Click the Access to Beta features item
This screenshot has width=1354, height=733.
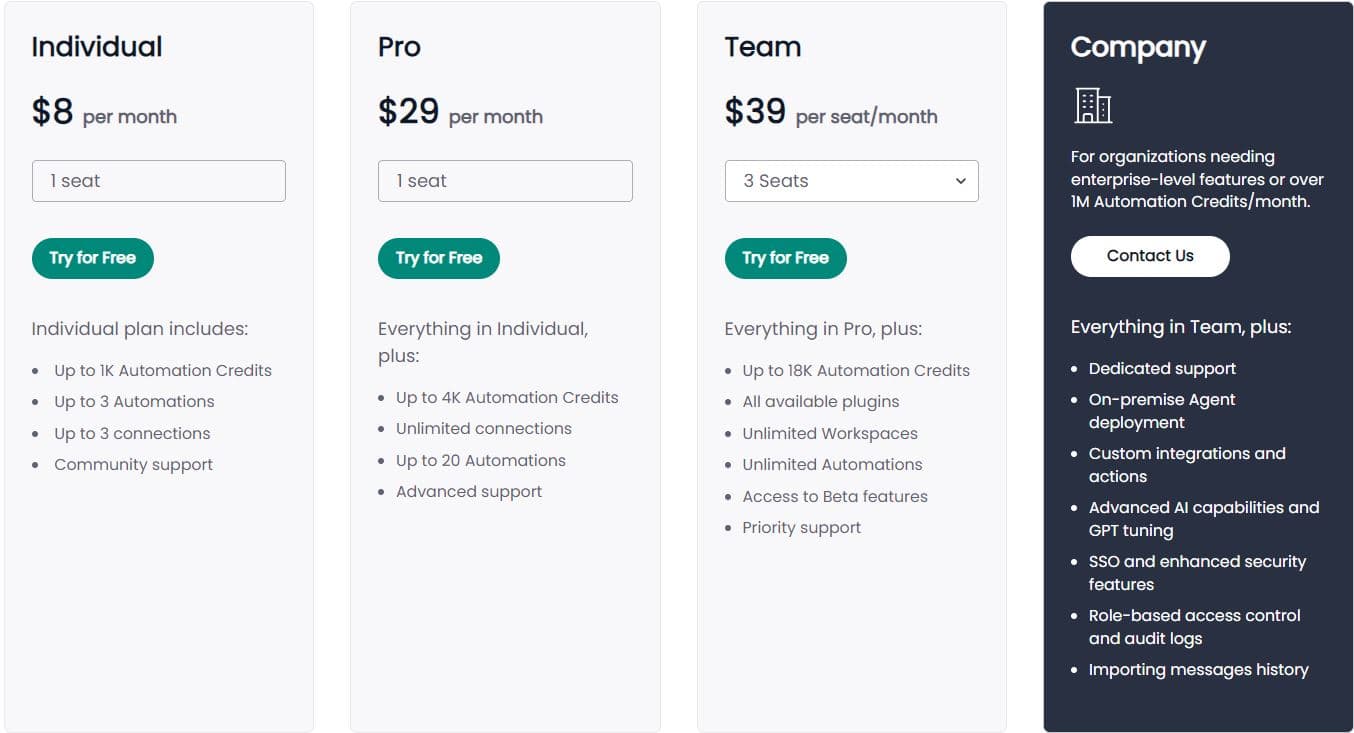(x=835, y=496)
